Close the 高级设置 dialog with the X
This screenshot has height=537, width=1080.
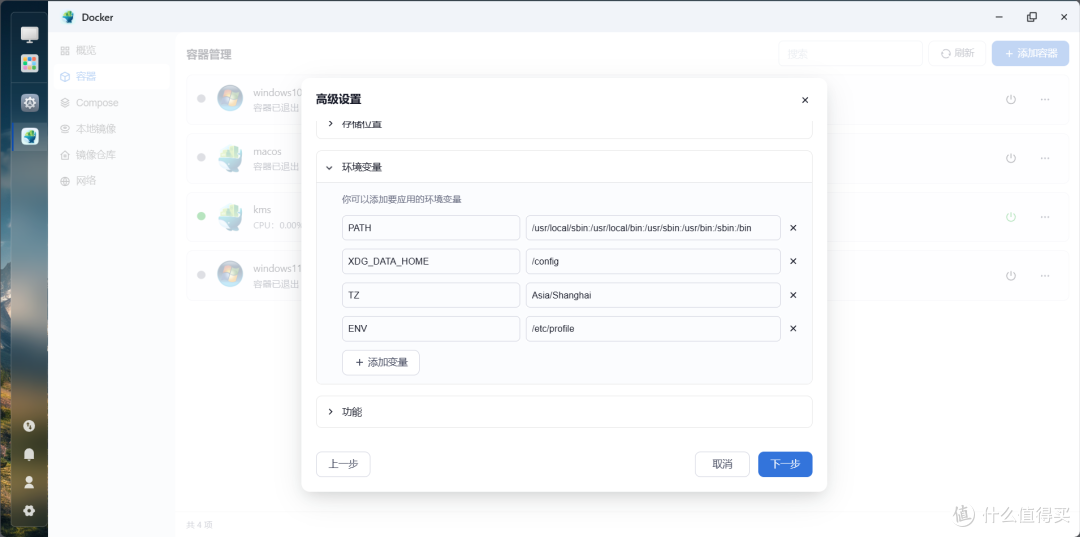point(804,100)
